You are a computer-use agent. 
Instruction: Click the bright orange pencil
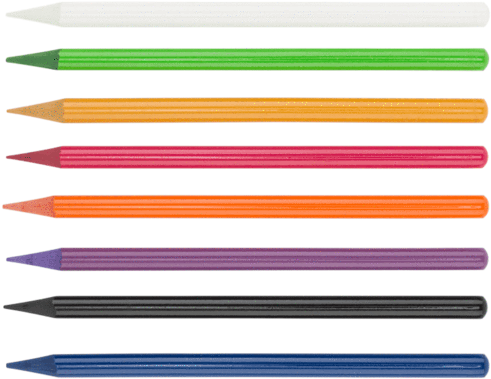(246, 207)
